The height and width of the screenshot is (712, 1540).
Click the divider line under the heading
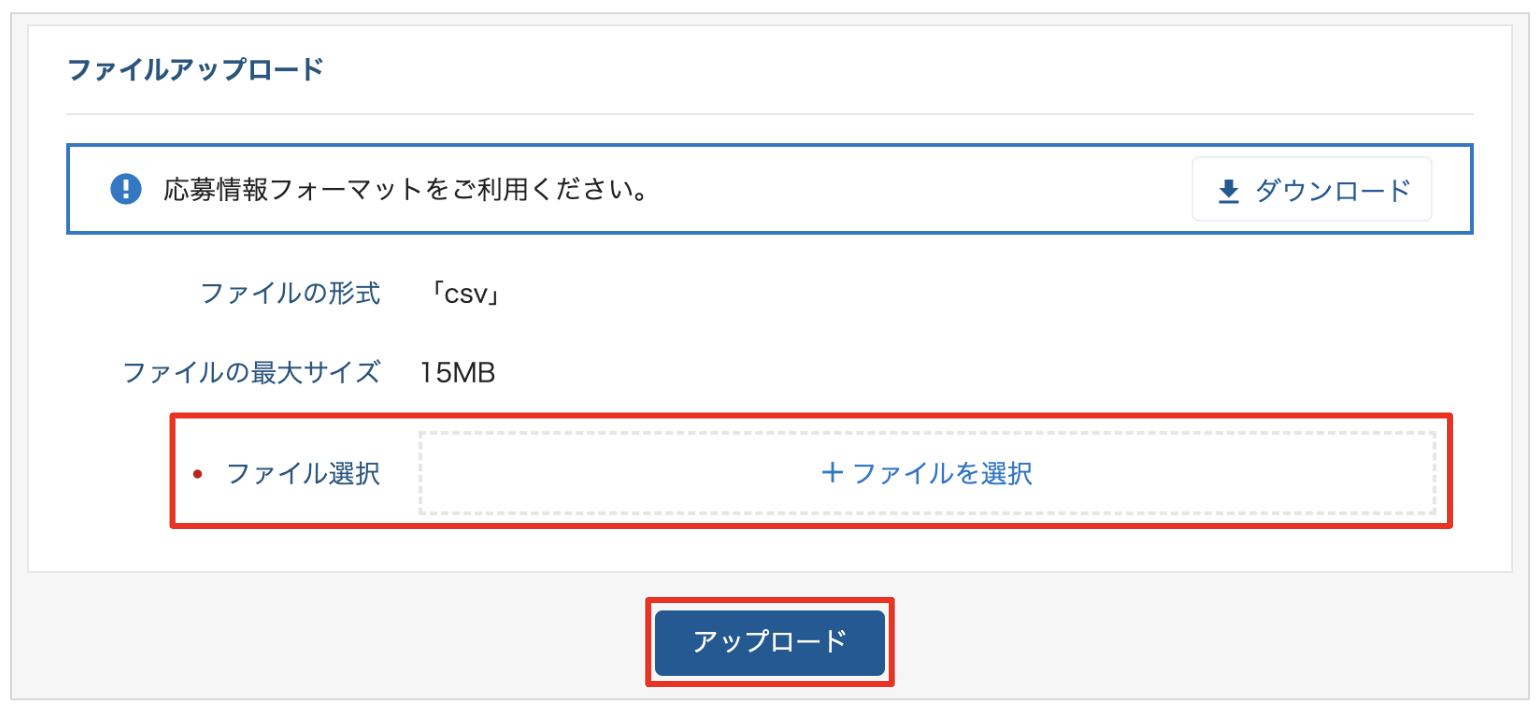[x=768, y=114]
